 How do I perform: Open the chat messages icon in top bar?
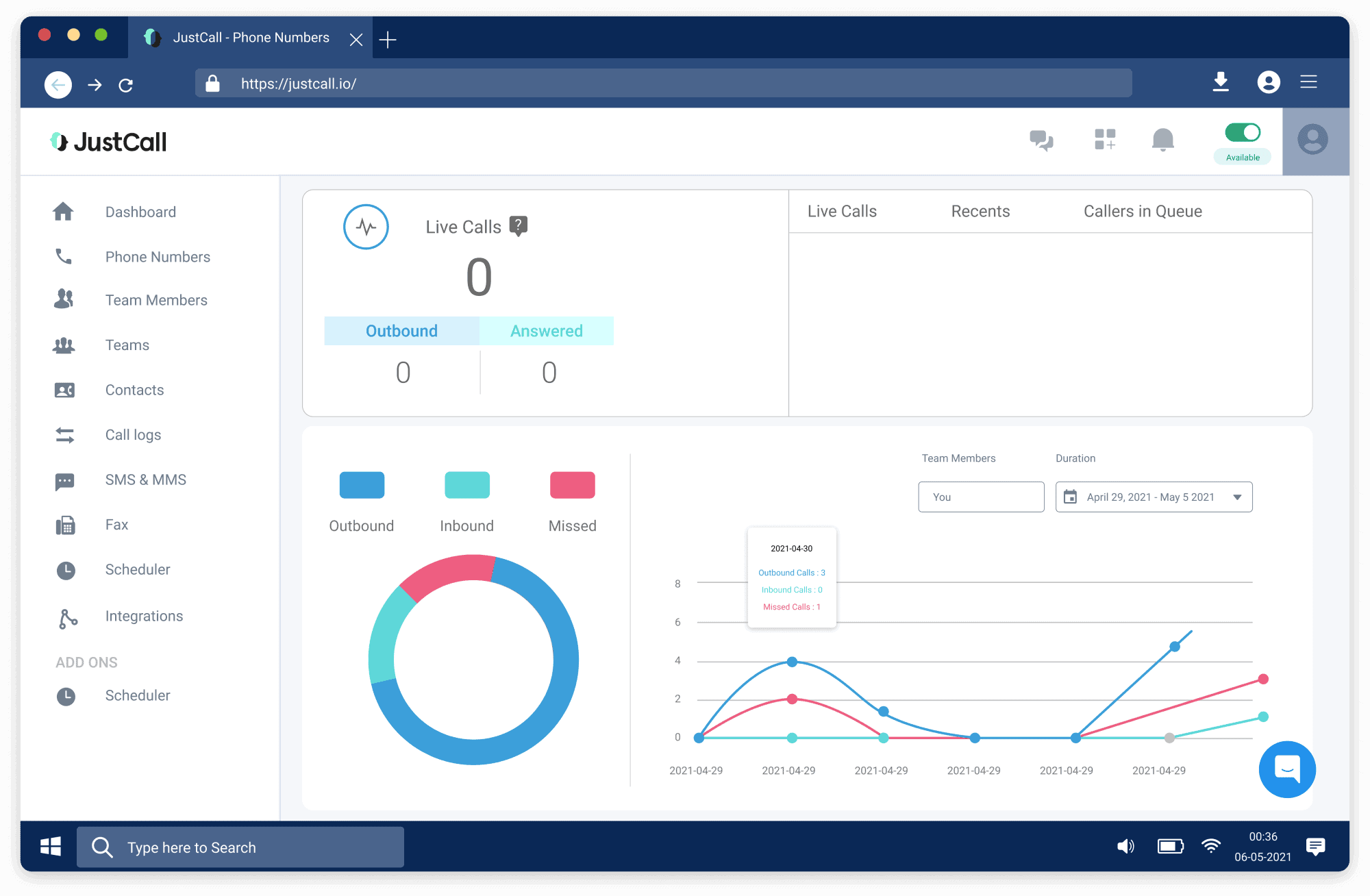coord(1041,141)
